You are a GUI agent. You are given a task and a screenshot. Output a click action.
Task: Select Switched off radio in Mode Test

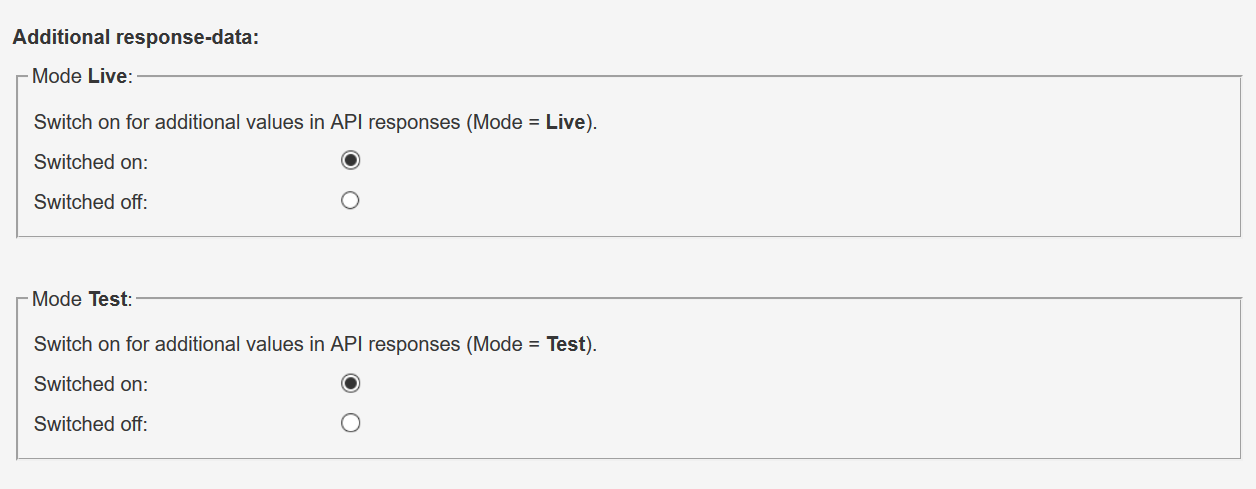(350, 423)
